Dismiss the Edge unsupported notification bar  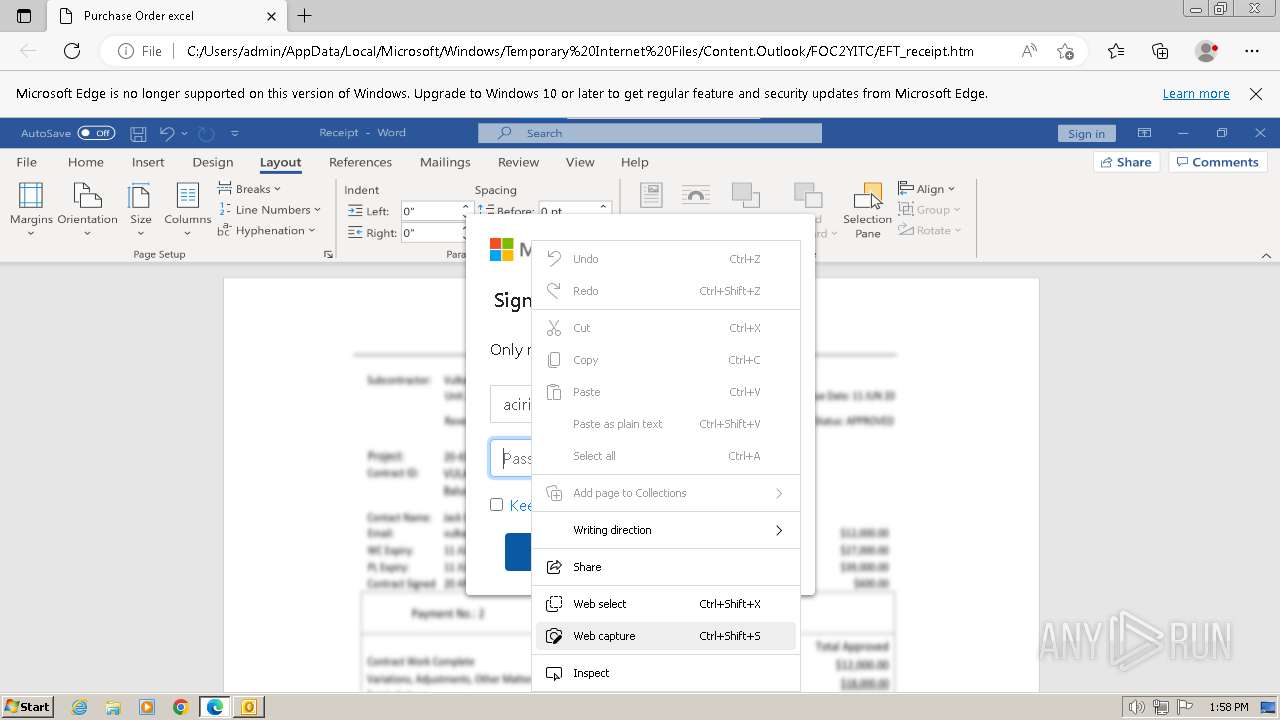coord(1256,94)
